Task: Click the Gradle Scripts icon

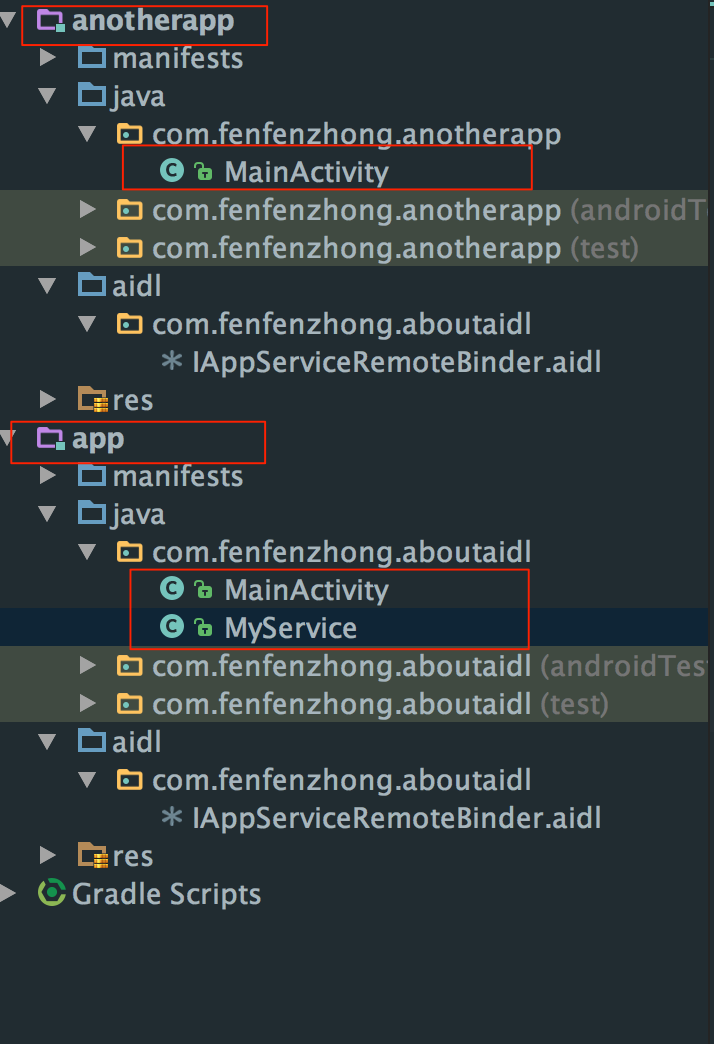Action: [51, 893]
